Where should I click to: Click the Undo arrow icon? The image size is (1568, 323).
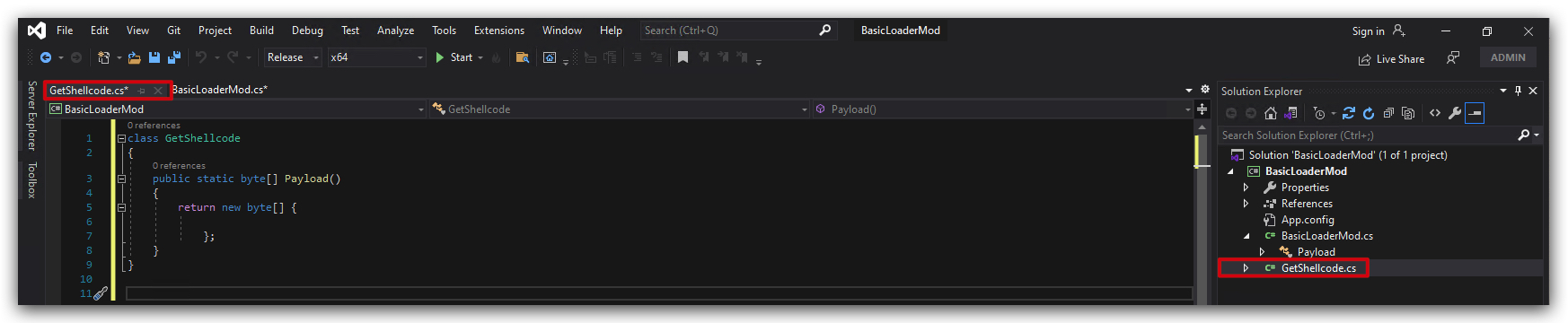201,57
